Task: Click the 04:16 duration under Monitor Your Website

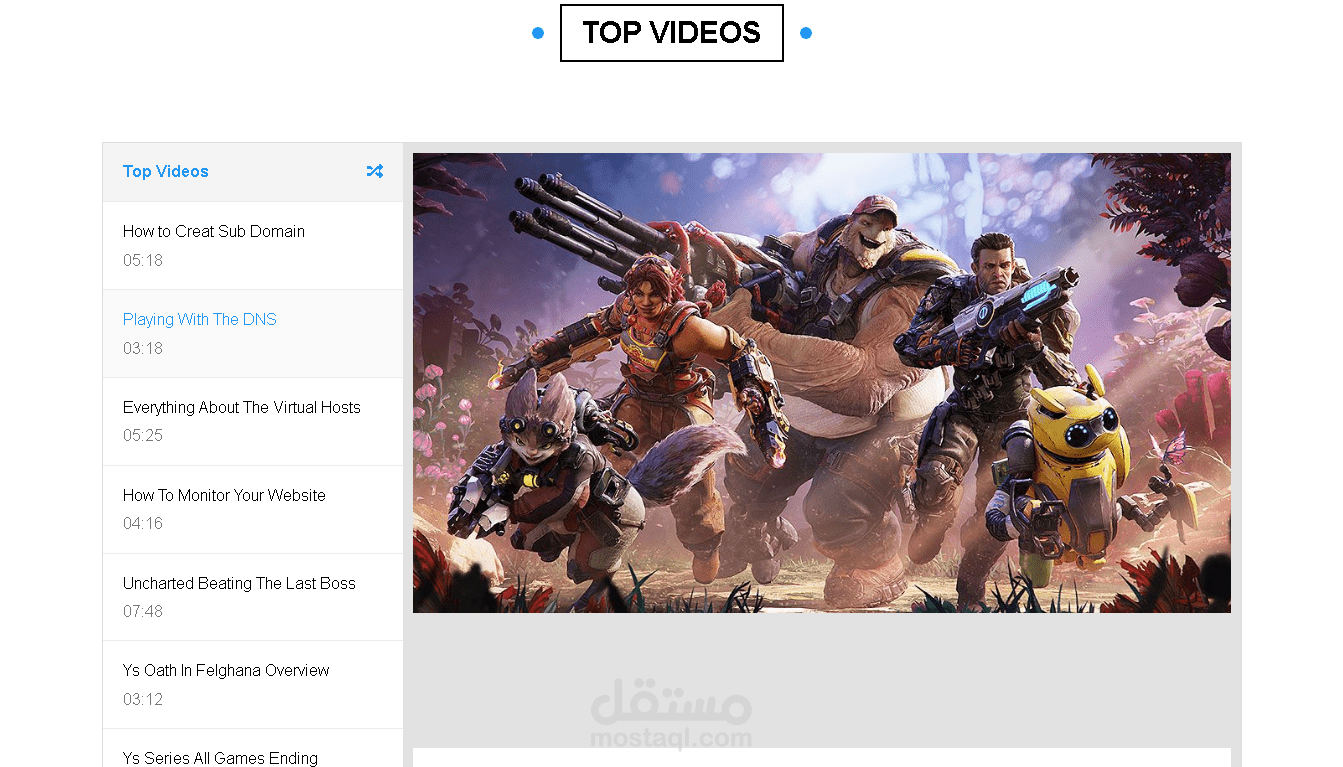Action: 143,523
